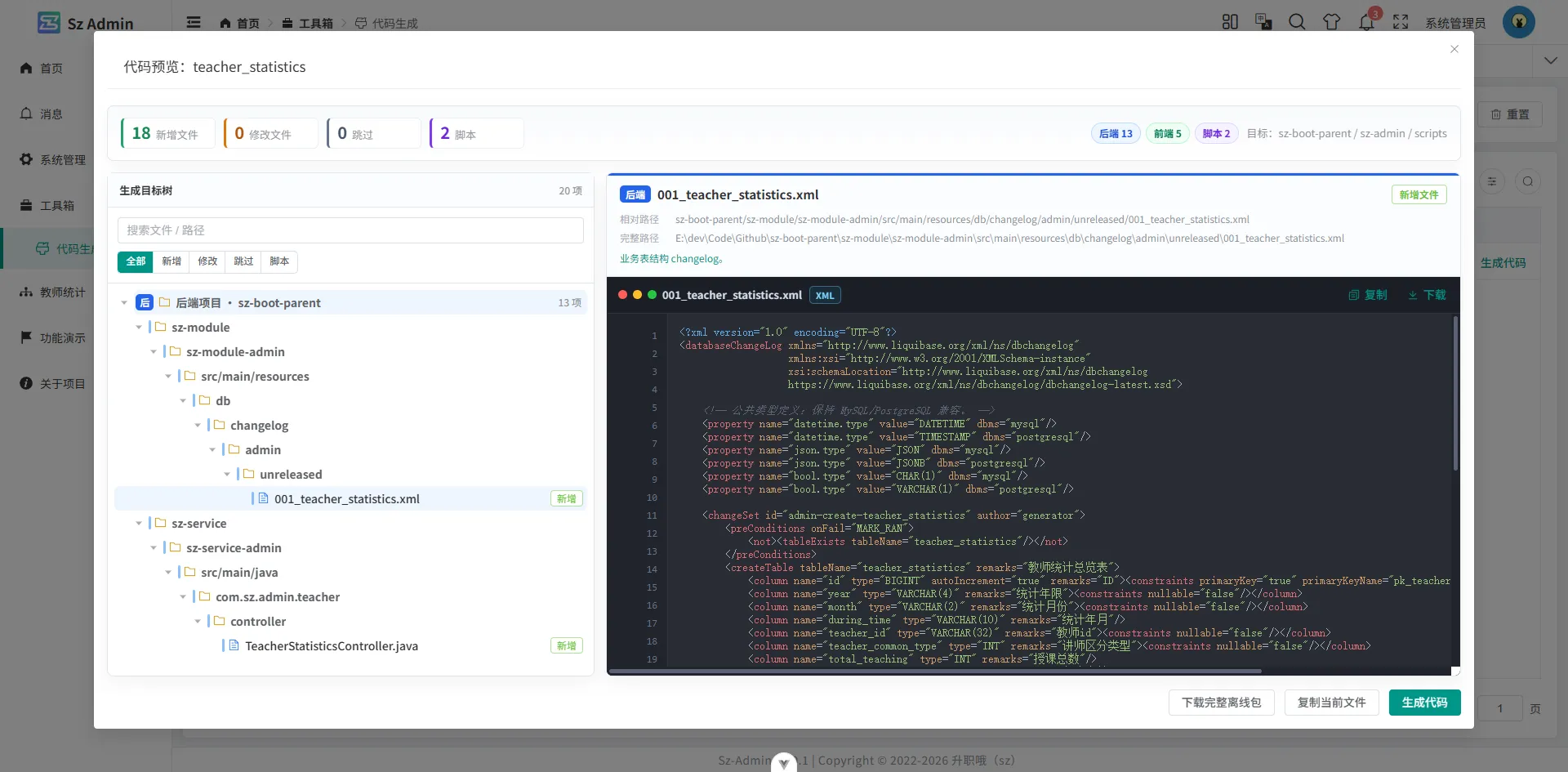Collapse the sz-module folder
This screenshot has height=772, width=1568.
139,328
